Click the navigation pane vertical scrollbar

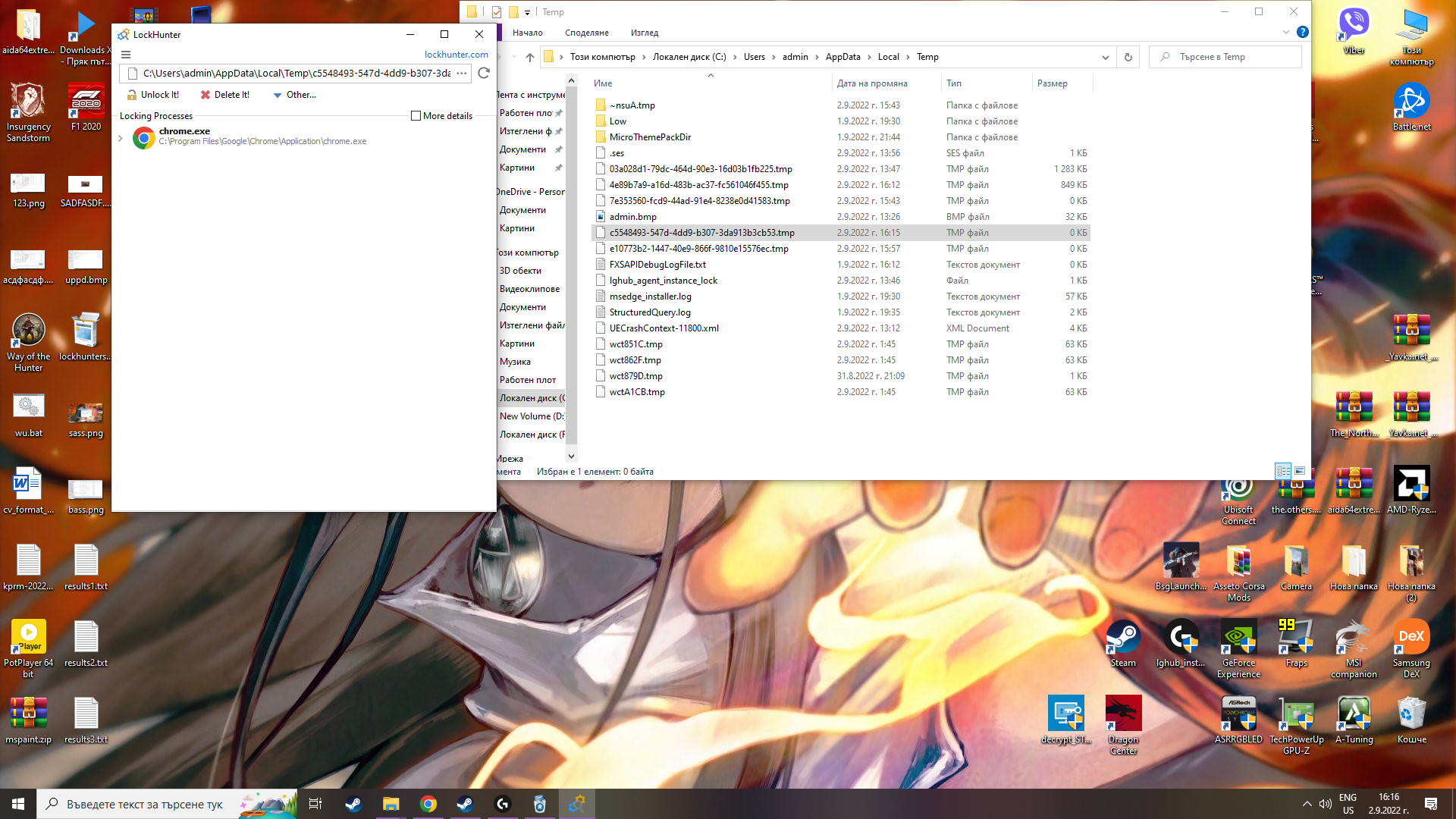coord(572,265)
